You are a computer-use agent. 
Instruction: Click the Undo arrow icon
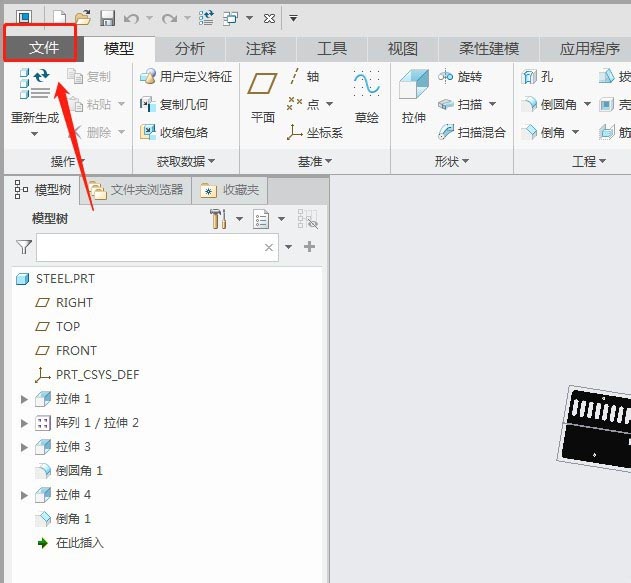click(131, 18)
